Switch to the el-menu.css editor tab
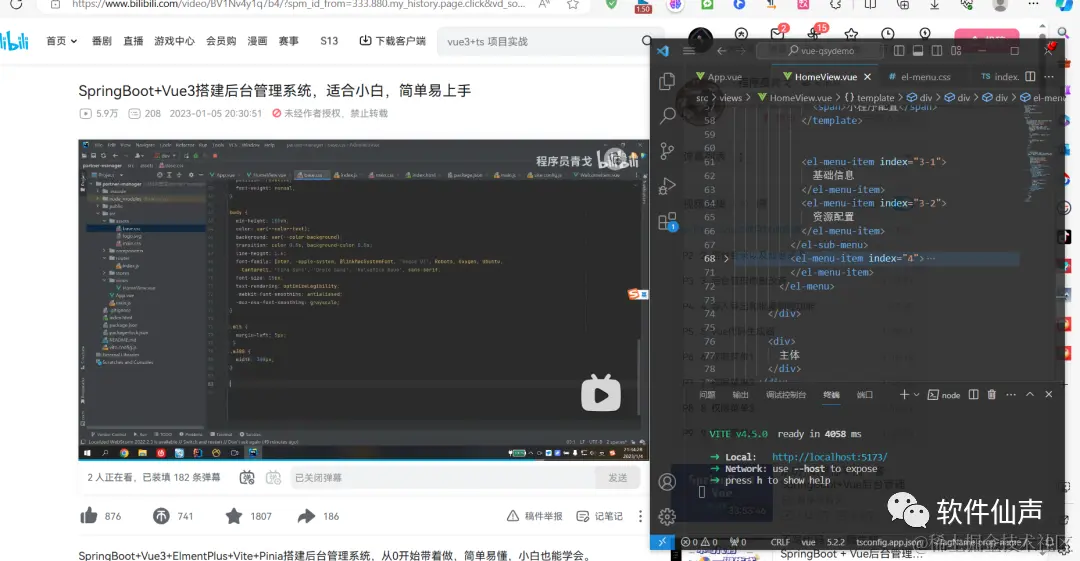Image resolution: width=1080 pixels, height=561 pixels. (920, 76)
